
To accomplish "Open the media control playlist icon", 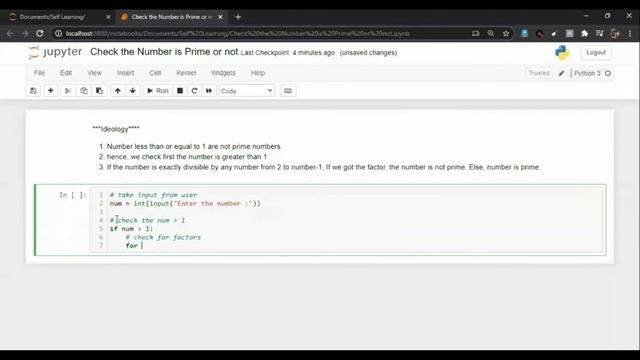I will 599,33.
